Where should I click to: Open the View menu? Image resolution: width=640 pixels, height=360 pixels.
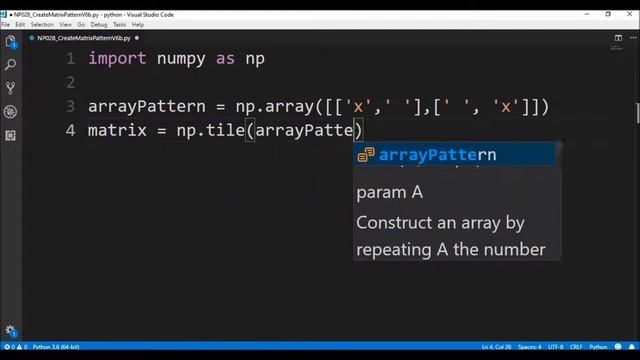pos(65,24)
